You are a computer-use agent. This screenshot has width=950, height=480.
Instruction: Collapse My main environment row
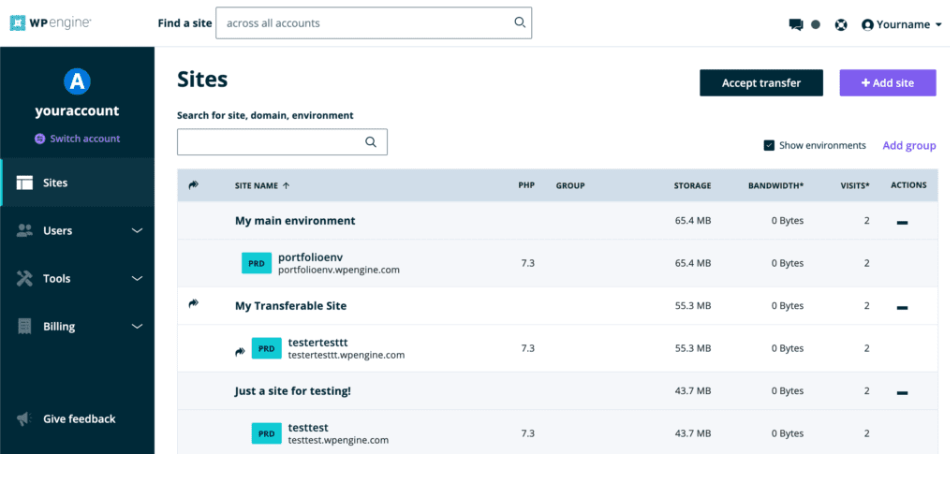pos(902,222)
